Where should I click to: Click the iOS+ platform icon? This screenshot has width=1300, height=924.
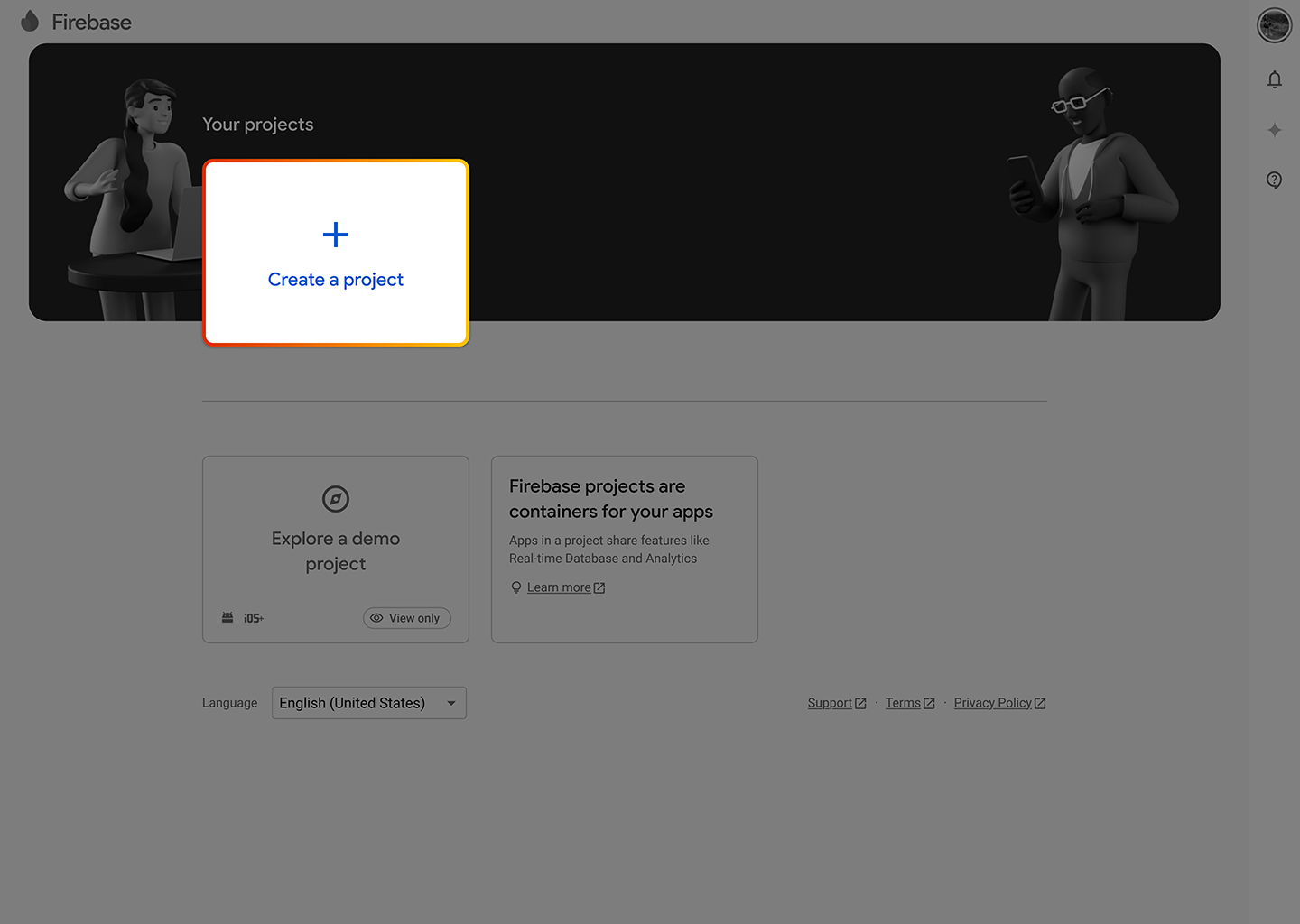254,618
